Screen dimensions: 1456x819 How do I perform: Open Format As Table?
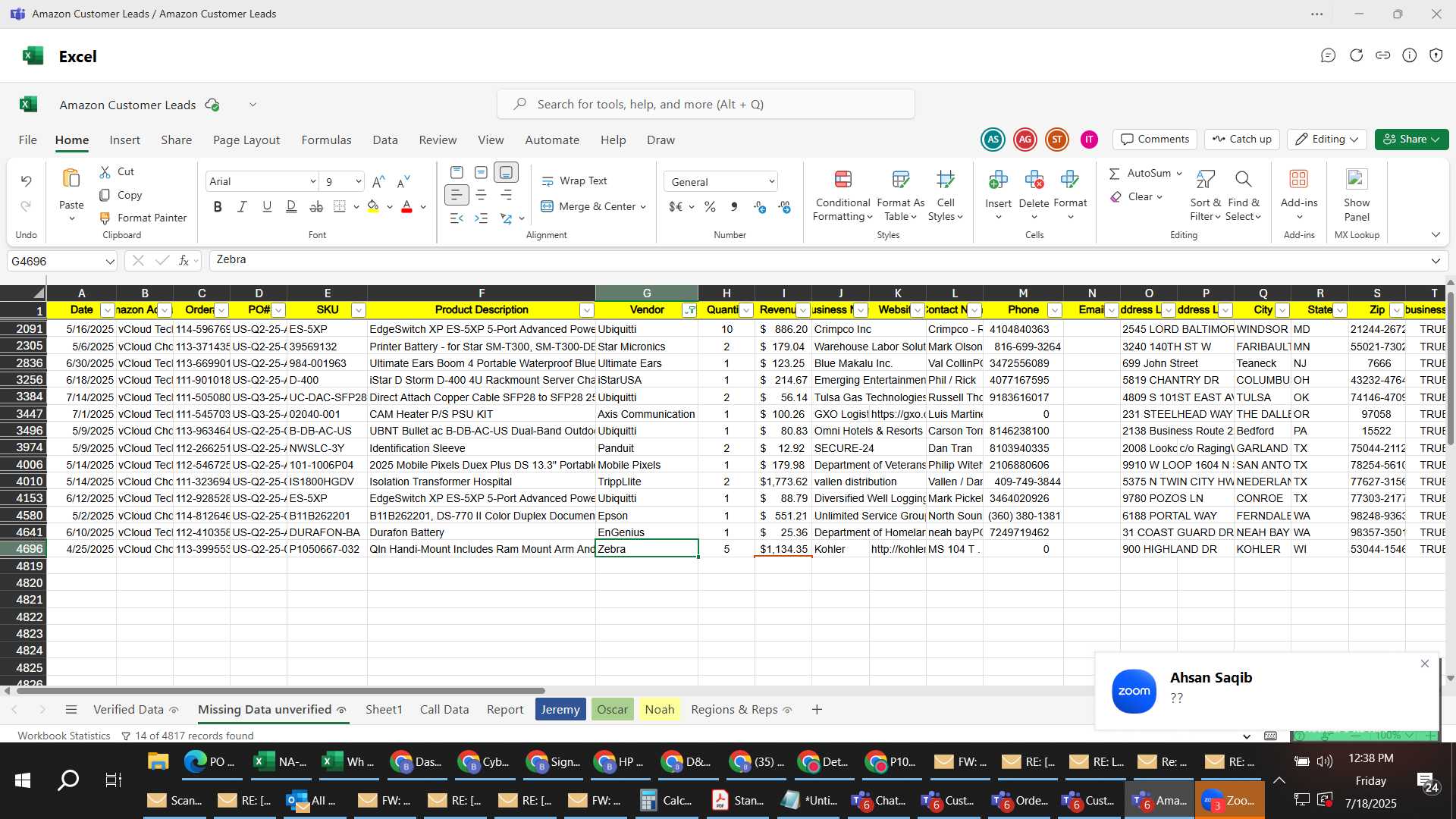tap(900, 196)
